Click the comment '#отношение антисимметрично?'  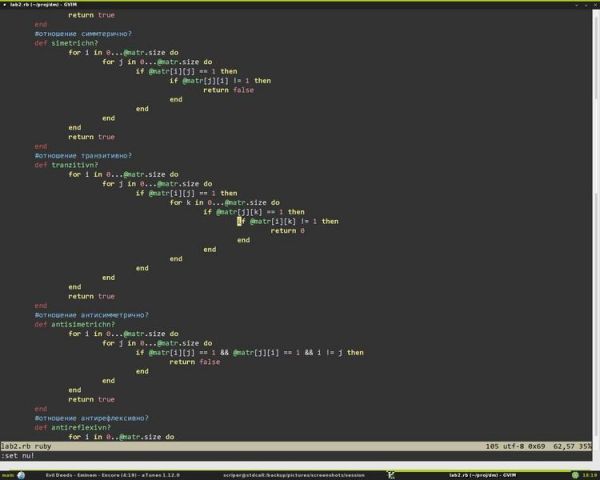91,315
